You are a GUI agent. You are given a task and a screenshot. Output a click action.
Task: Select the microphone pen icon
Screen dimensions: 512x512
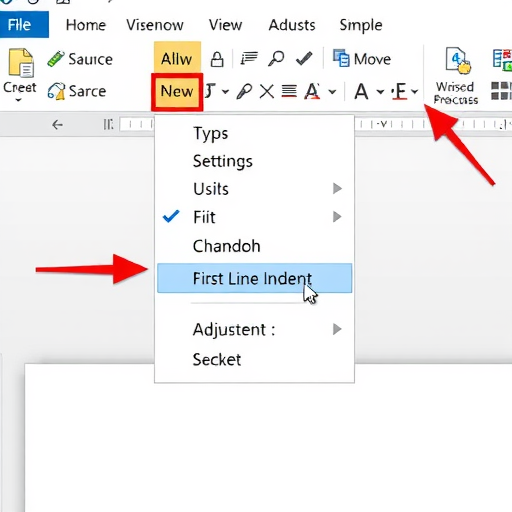244,91
